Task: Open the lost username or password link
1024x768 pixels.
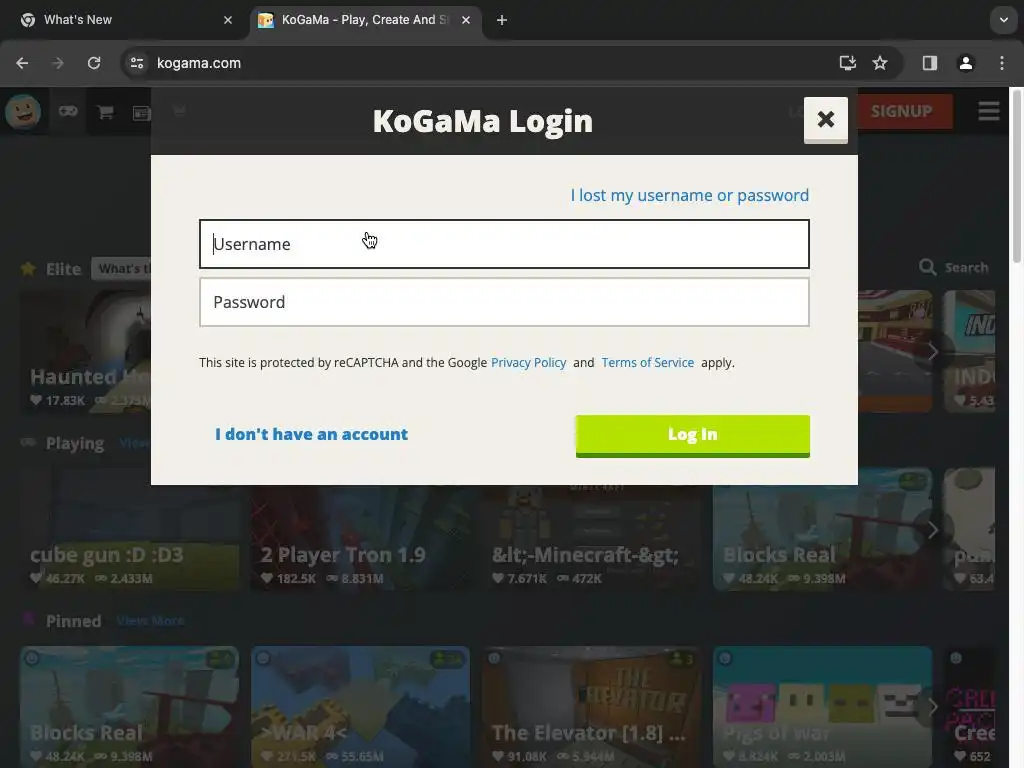Action: [x=690, y=195]
